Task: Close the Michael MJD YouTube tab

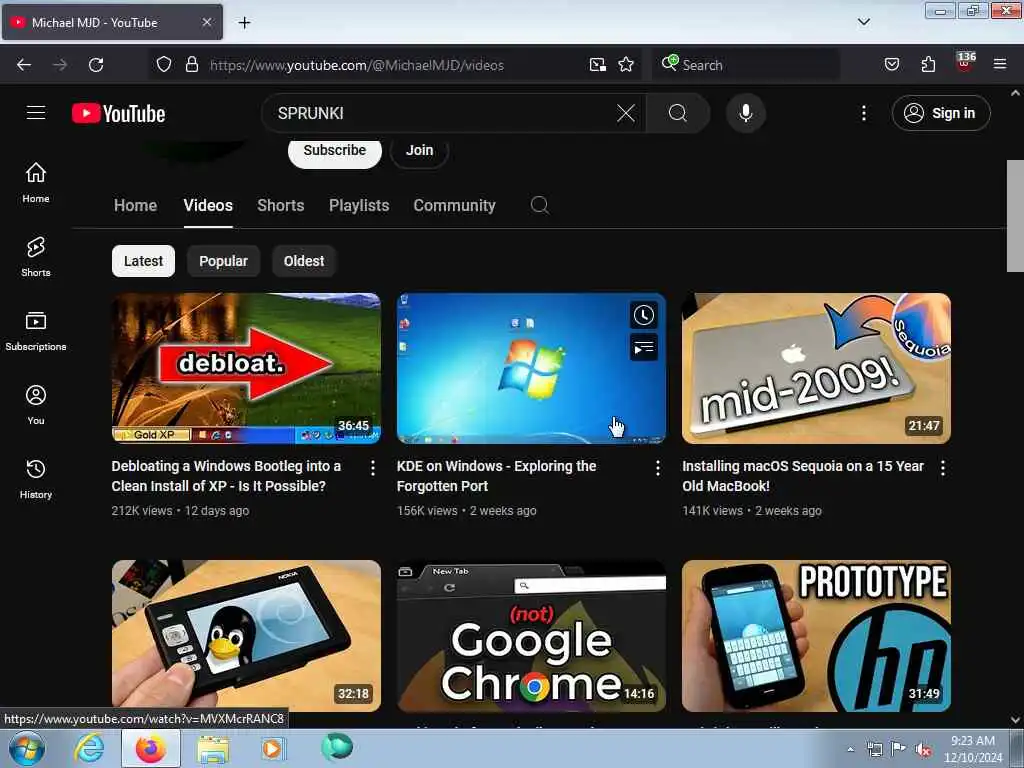Action: [x=206, y=22]
